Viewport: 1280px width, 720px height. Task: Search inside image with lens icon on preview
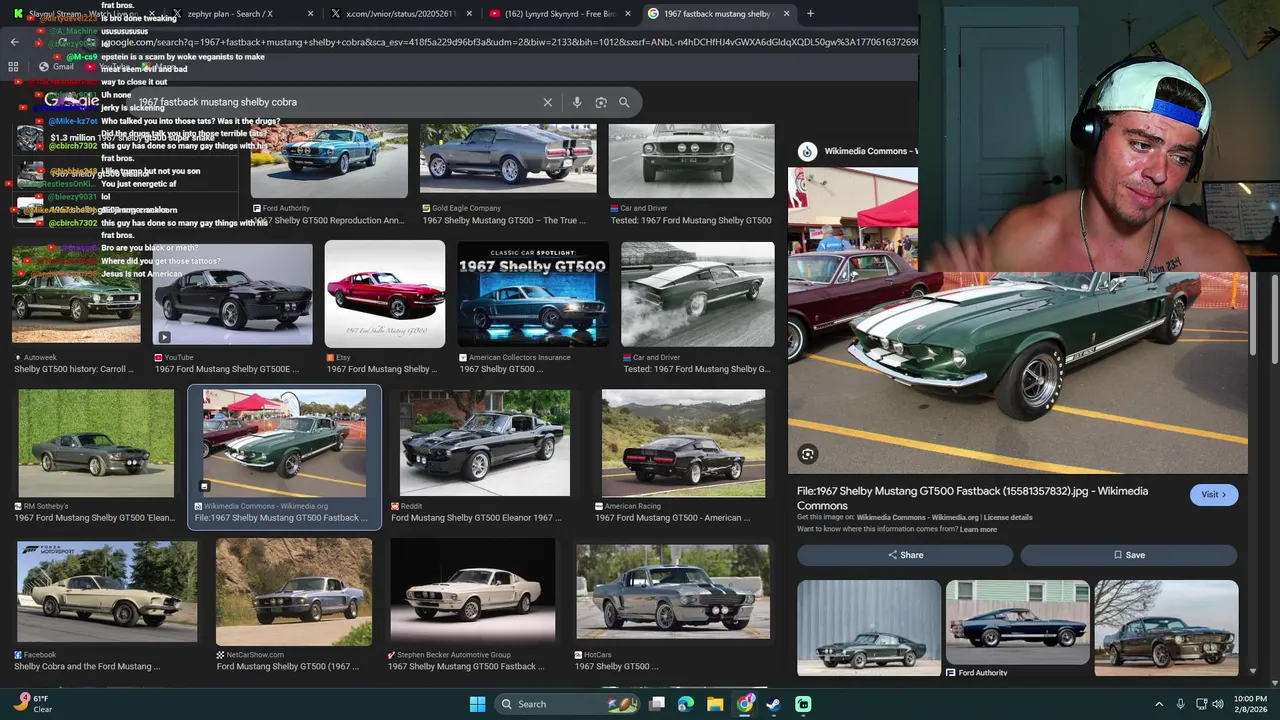pos(808,454)
